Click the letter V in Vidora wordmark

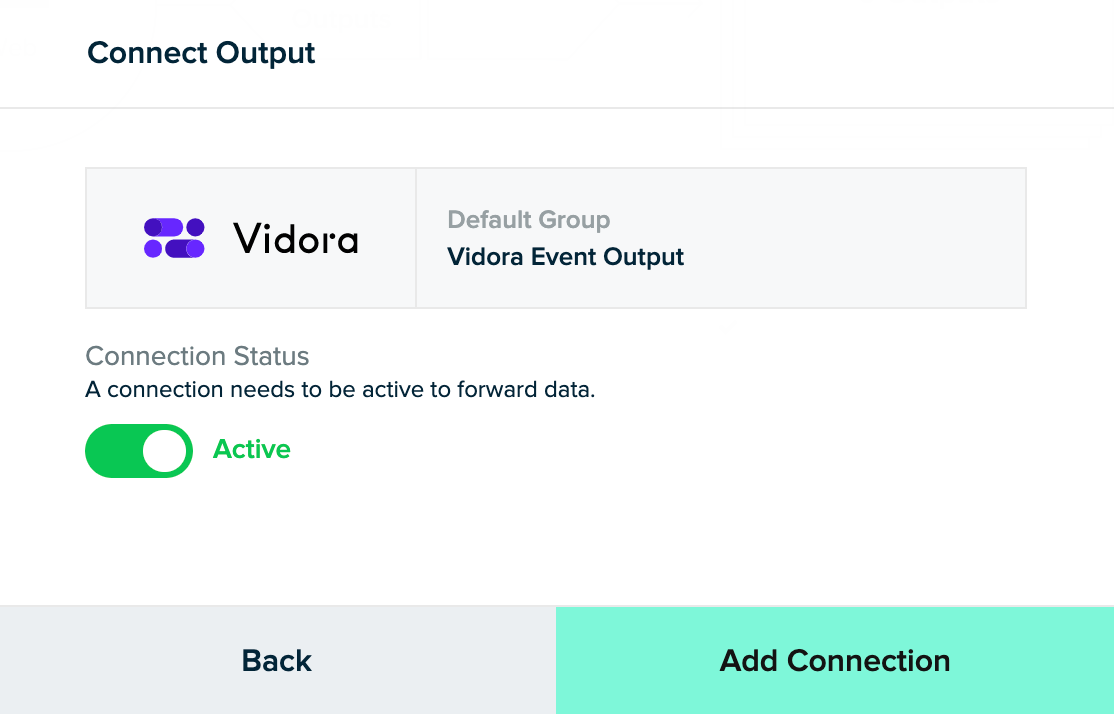coord(247,238)
